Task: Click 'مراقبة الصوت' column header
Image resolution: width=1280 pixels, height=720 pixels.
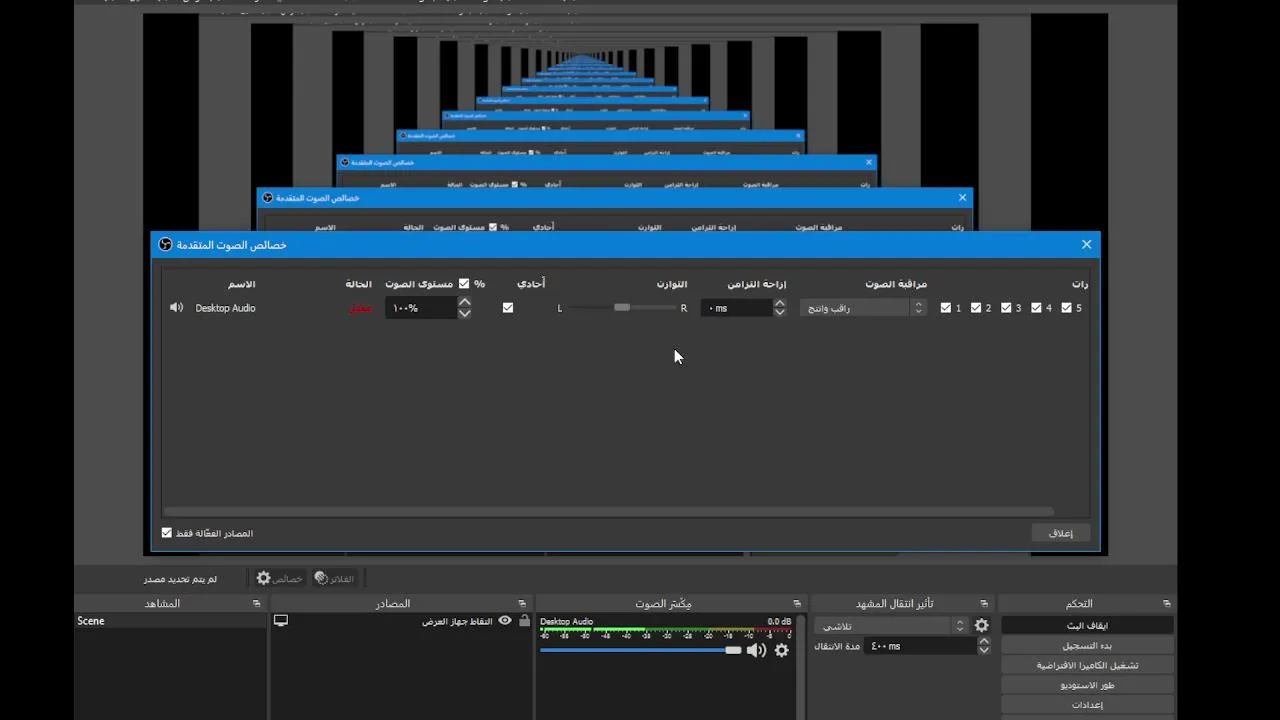Action: [x=896, y=284]
